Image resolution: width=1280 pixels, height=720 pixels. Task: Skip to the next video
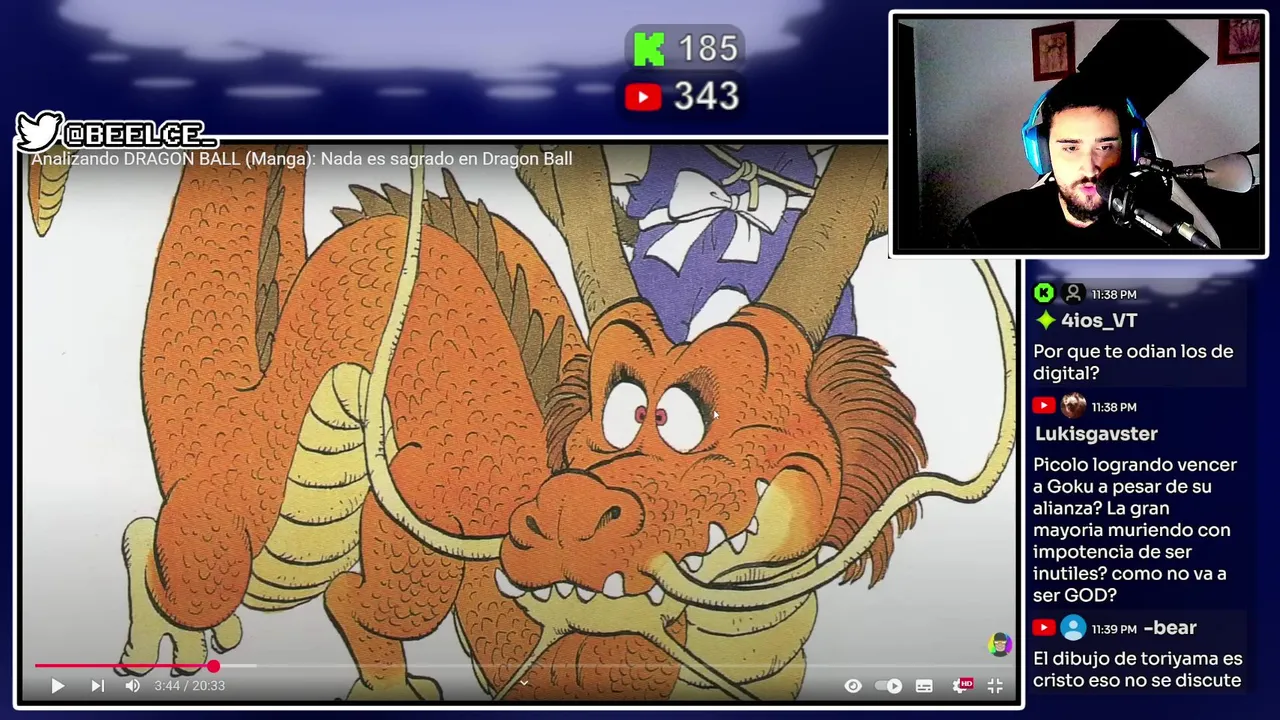97,686
